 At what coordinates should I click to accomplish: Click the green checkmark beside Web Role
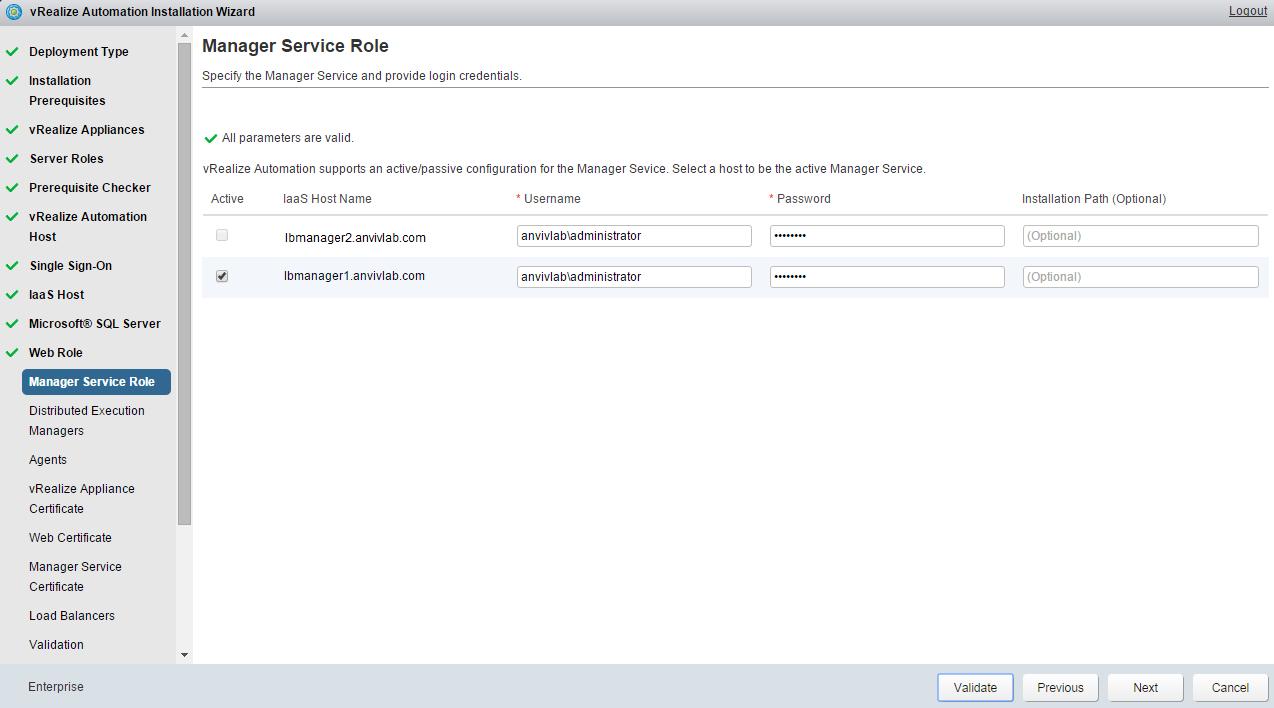point(12,352)
